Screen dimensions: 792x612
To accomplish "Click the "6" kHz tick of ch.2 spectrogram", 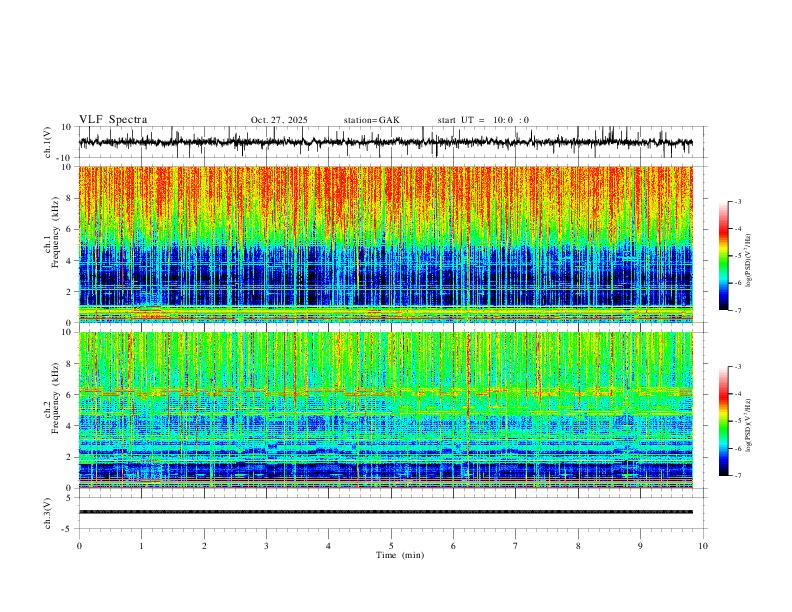I will coord(70,394).
